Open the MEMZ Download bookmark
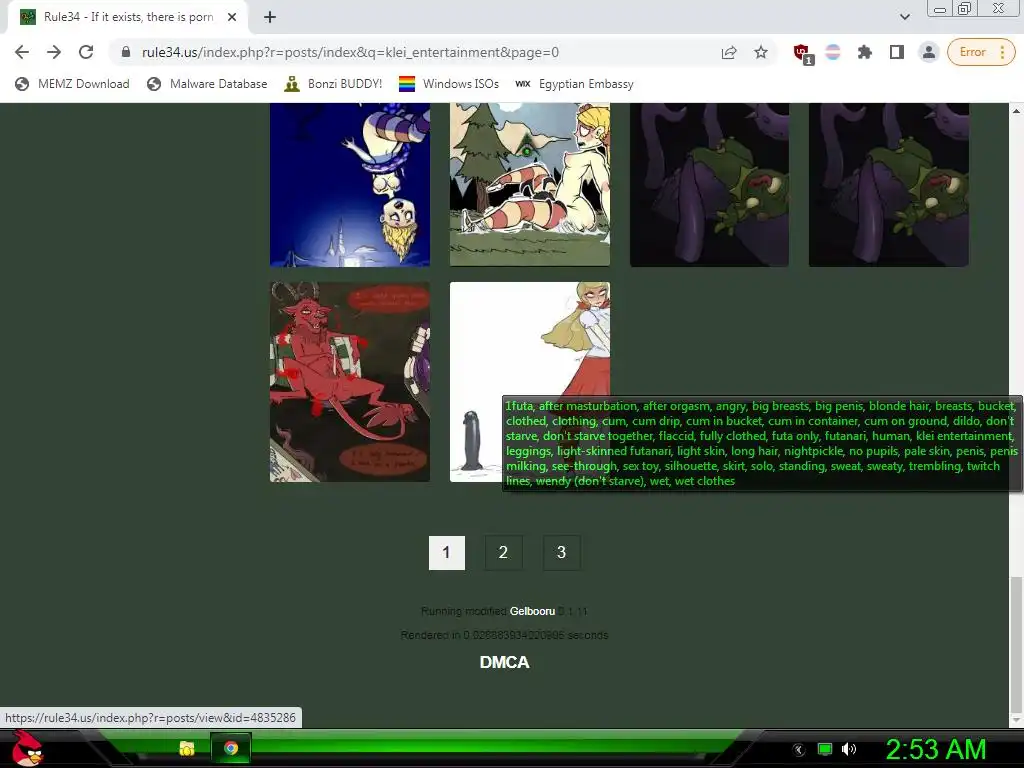1024x768 pixels. 72,84
